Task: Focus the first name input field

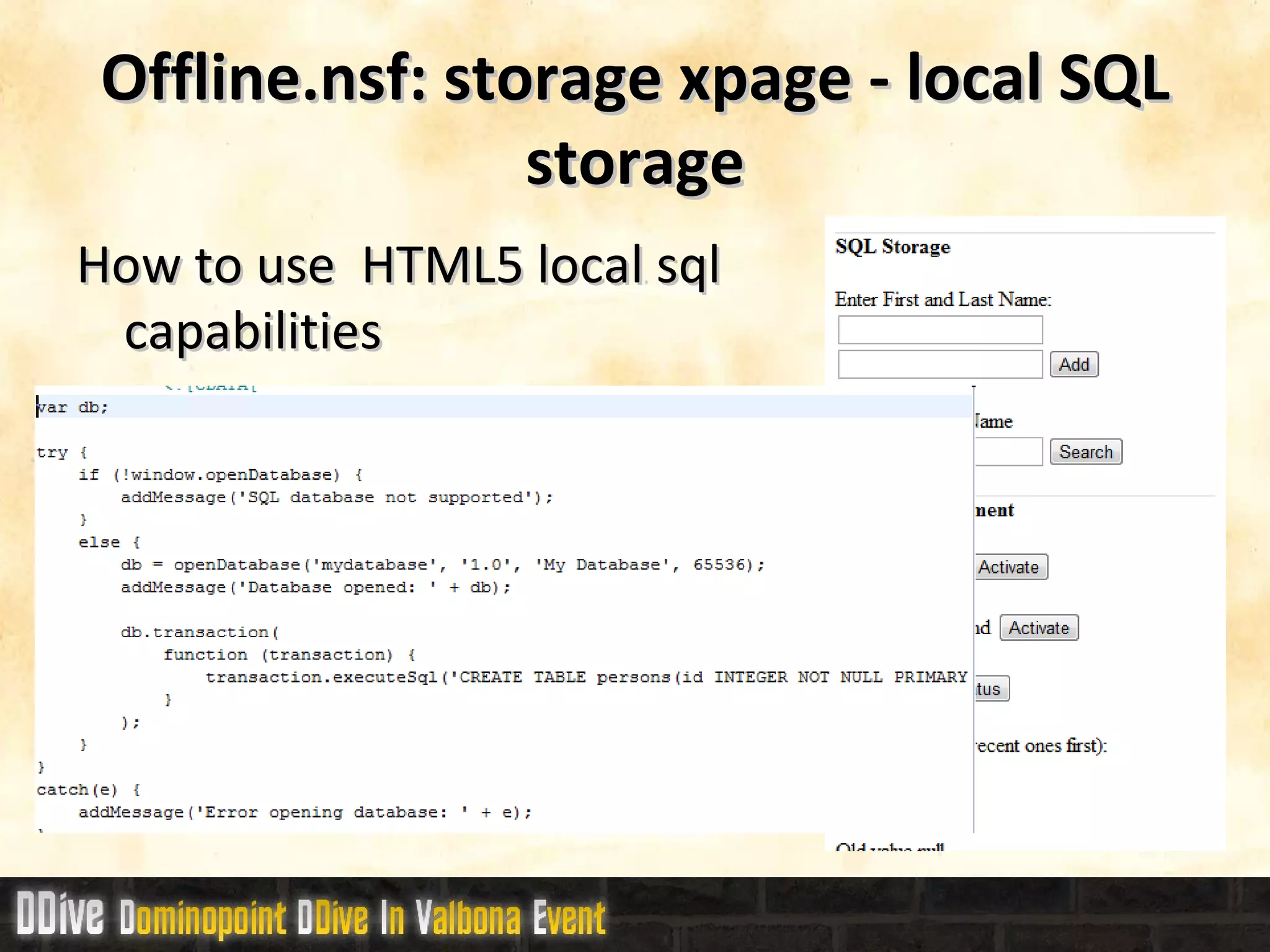Action: pos(940,330)
